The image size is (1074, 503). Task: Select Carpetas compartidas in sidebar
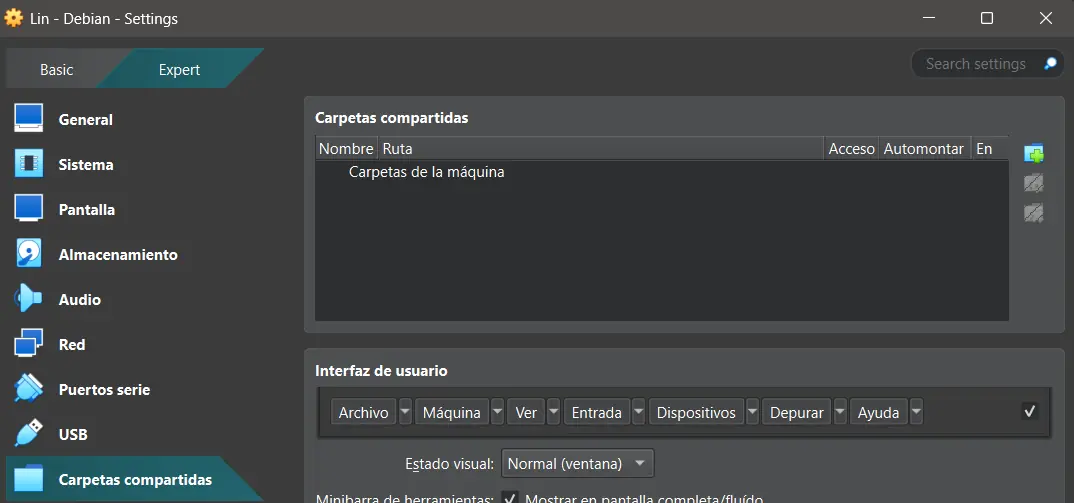point(134,480)
